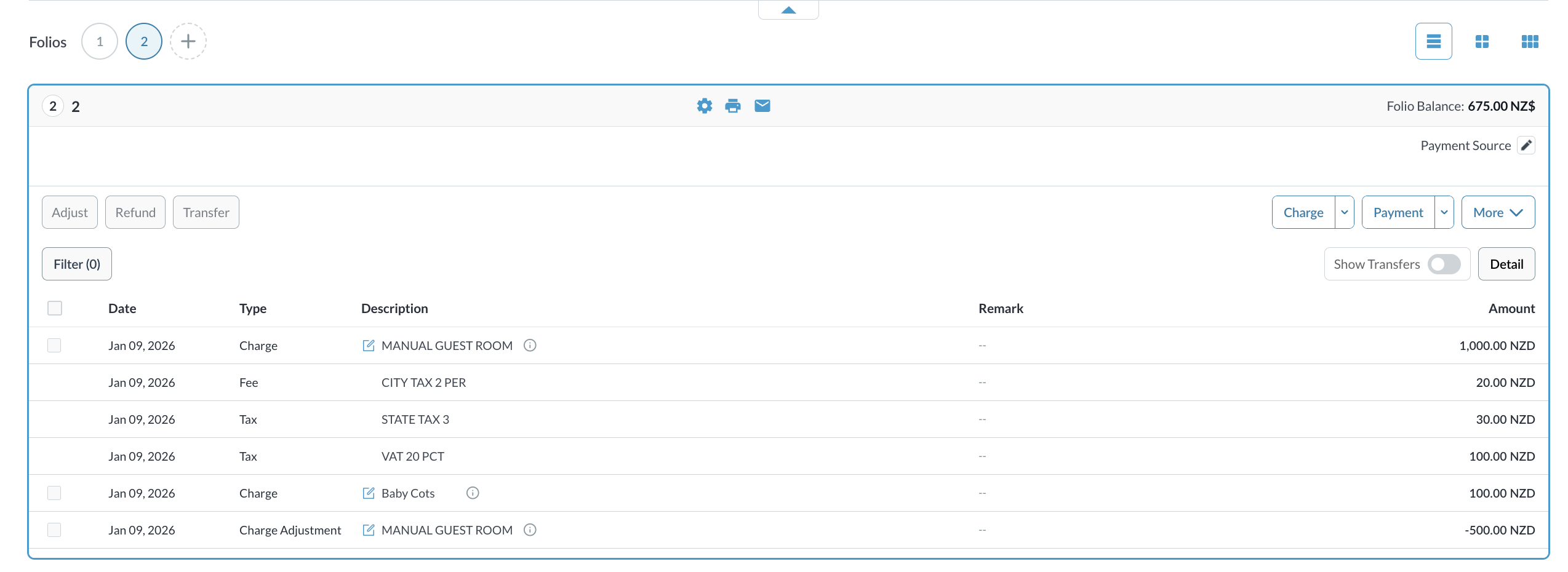
Task: Select the Baby Cots row checkbox
Action: click(55, 493)
